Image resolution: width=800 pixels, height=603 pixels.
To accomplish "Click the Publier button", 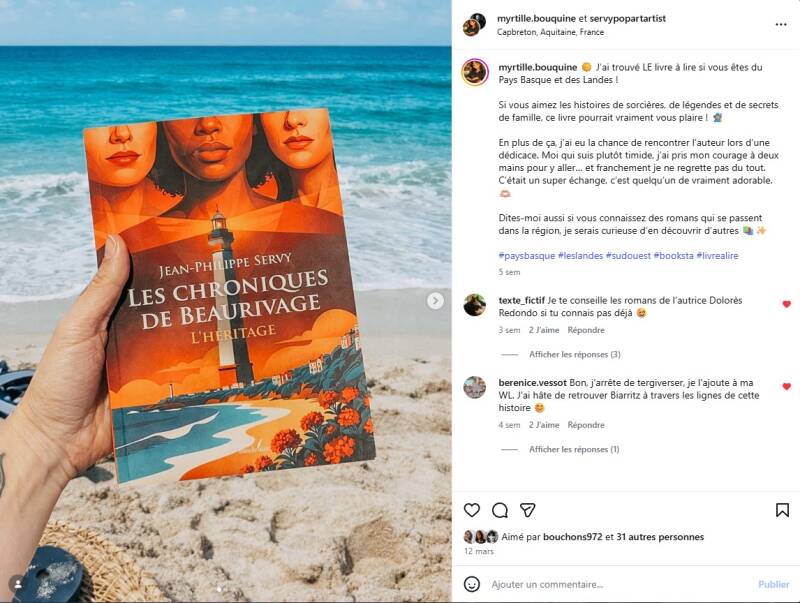I will point(773,584).
